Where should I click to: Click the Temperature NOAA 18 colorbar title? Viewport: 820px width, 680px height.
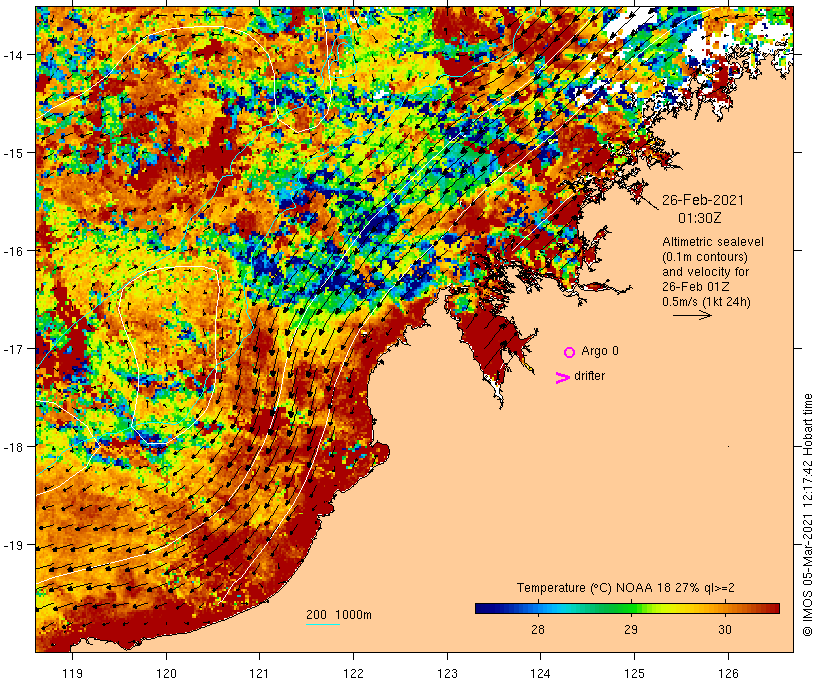click(x=625, y=588)
